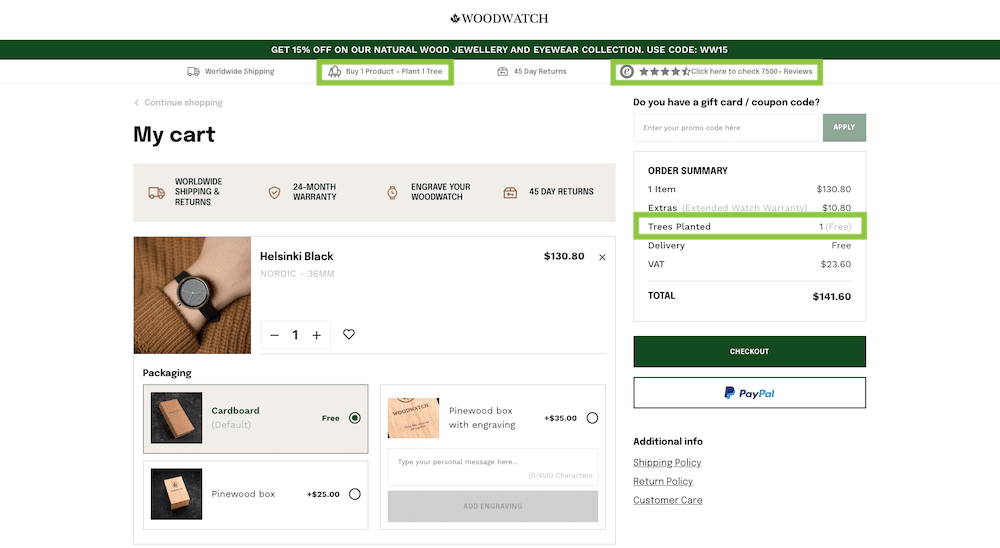Click the Worldwide Shipping truck icon
This screenshot has height=548, width=1000.
pyautogui.click(x=193, y=71)
